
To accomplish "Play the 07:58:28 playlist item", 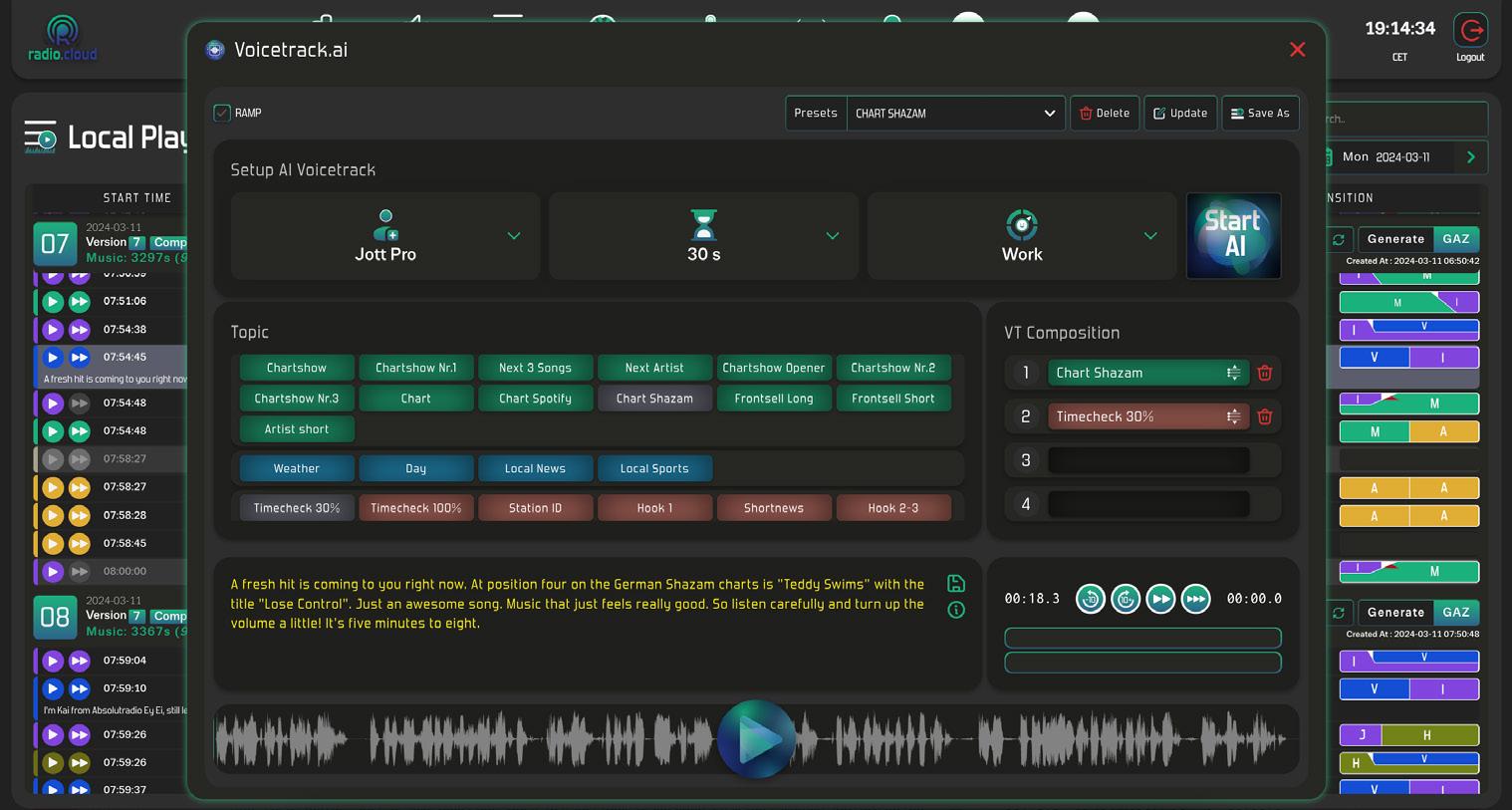I will tap(53, 515).
